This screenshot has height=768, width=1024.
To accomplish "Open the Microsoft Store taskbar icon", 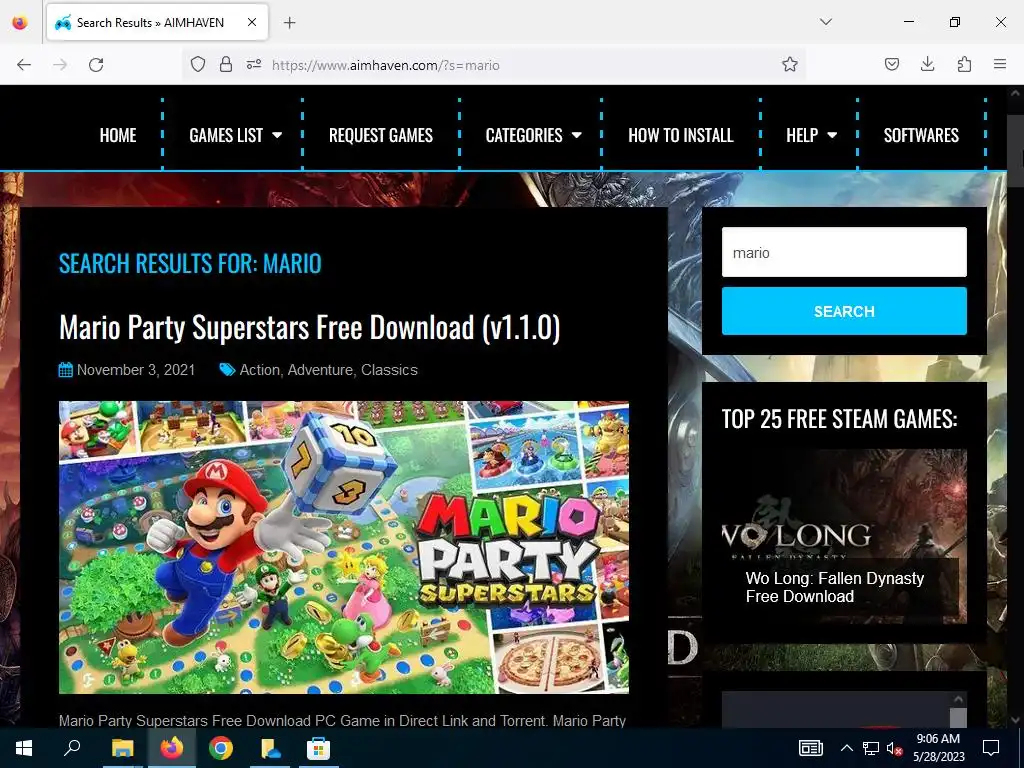I will (319, 748).
